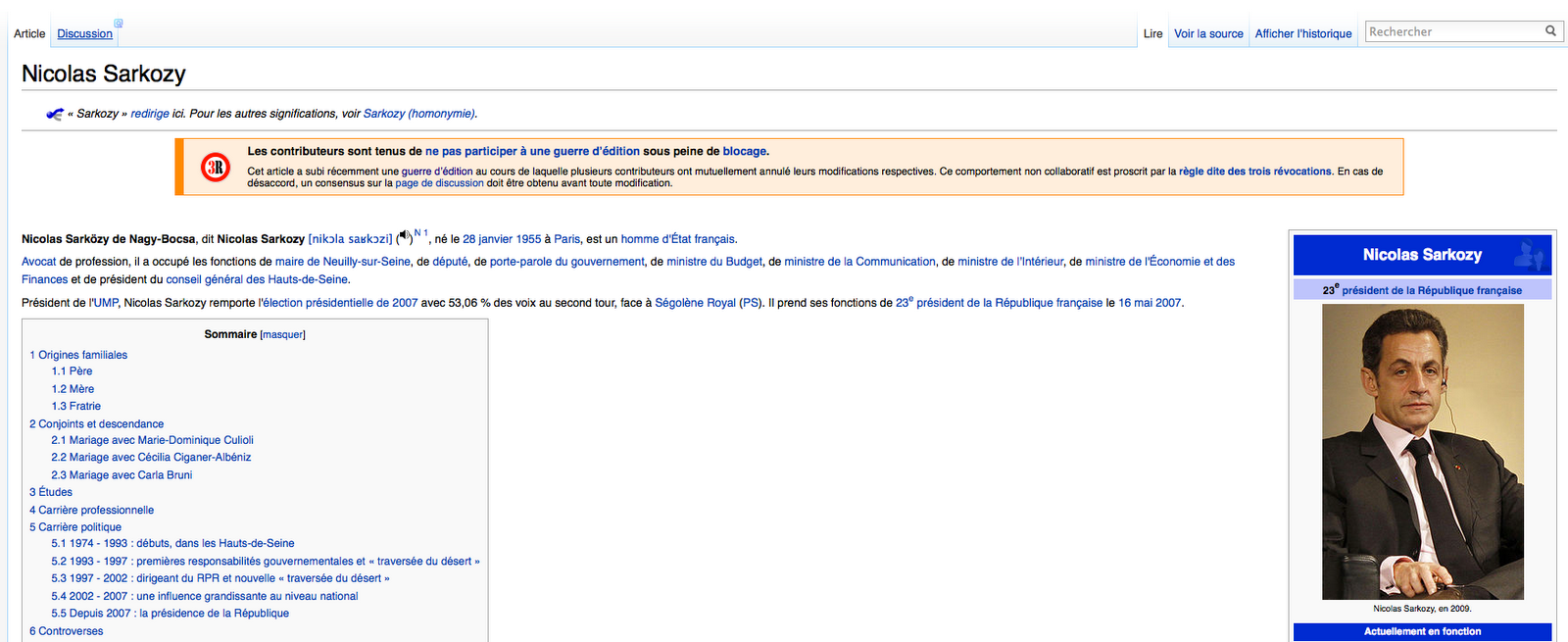1568x642 pixels.
Task: Play the audio pronunciation speaker icon
Action: pos(405,237)
